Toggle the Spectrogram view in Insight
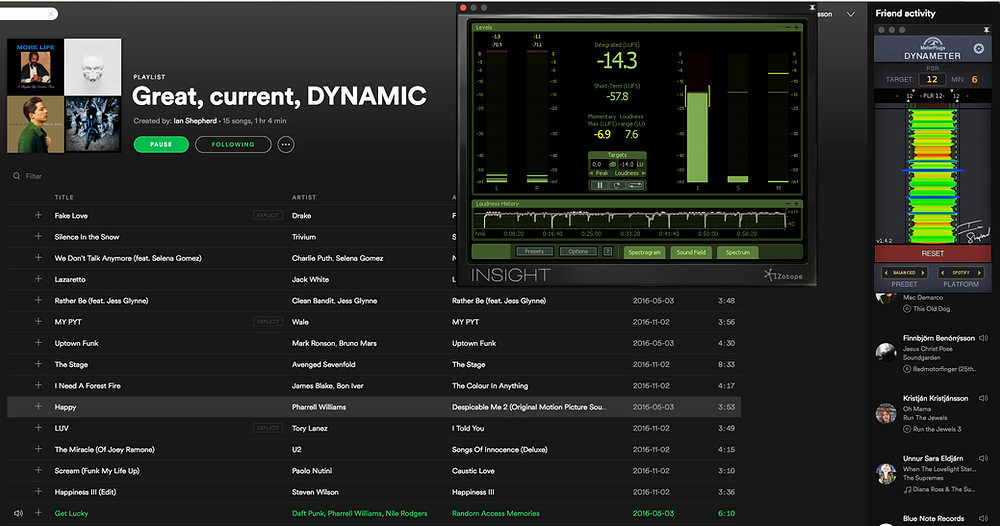The height and width of the screenshot is (526, 1000). pyautogui.click(x=644, y=252)
